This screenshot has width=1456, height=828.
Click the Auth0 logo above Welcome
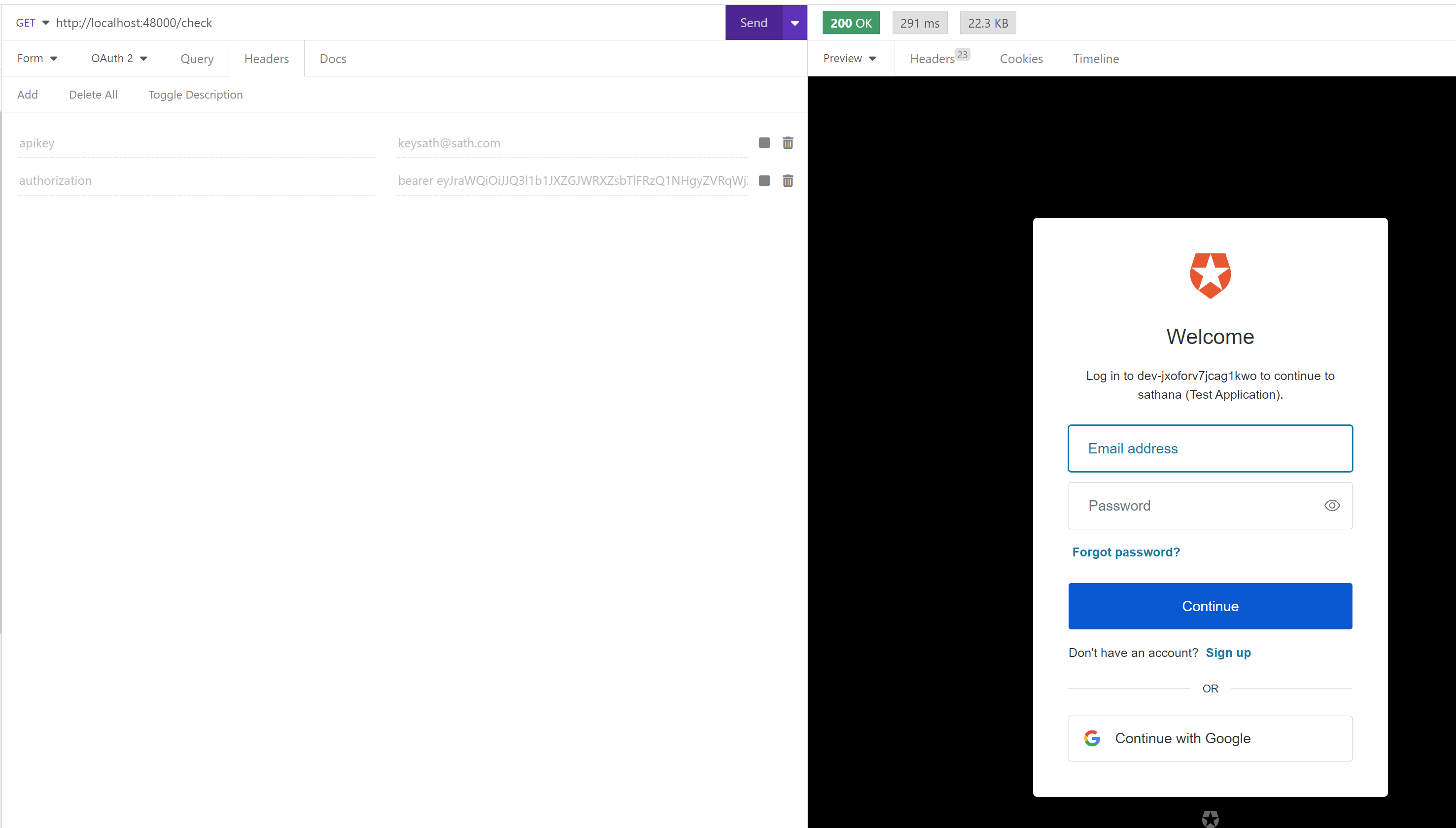(x=1210, y=276)
